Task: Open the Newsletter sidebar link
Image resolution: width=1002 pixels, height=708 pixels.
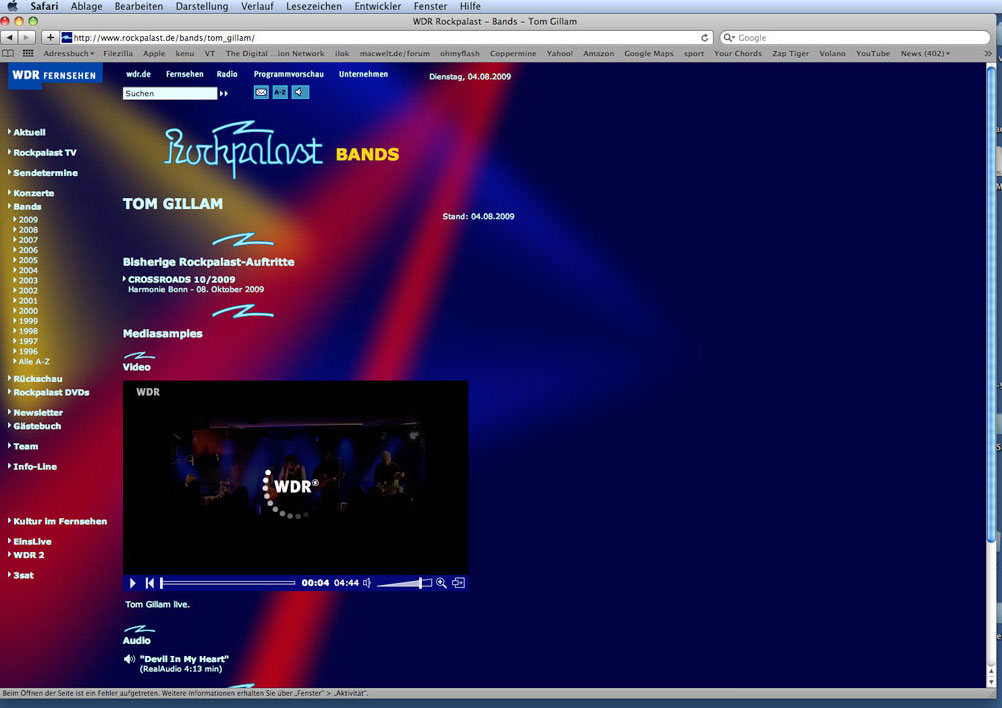Action: [38, 413]
